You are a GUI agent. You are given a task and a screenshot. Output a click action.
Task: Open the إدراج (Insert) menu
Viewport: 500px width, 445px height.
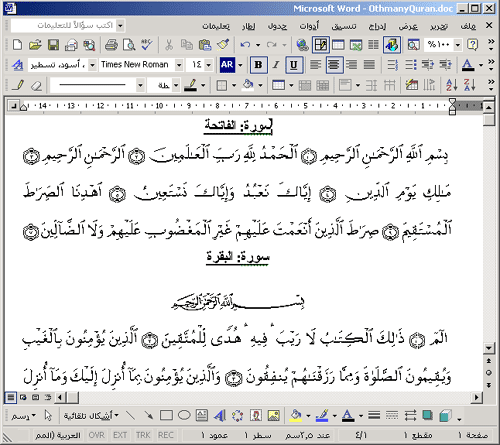[377, 26]
